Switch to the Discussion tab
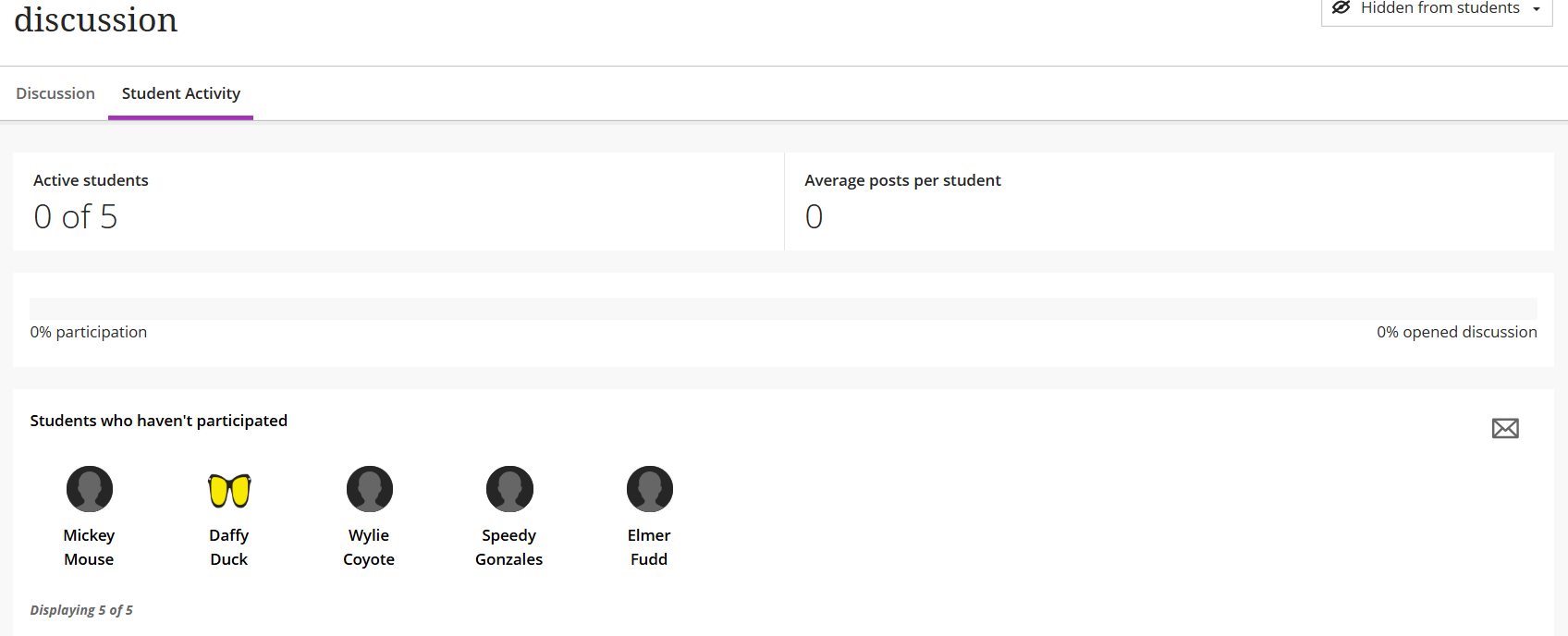Image resolution: width=1568 pixels, height=636 pixels. [55, 92]
